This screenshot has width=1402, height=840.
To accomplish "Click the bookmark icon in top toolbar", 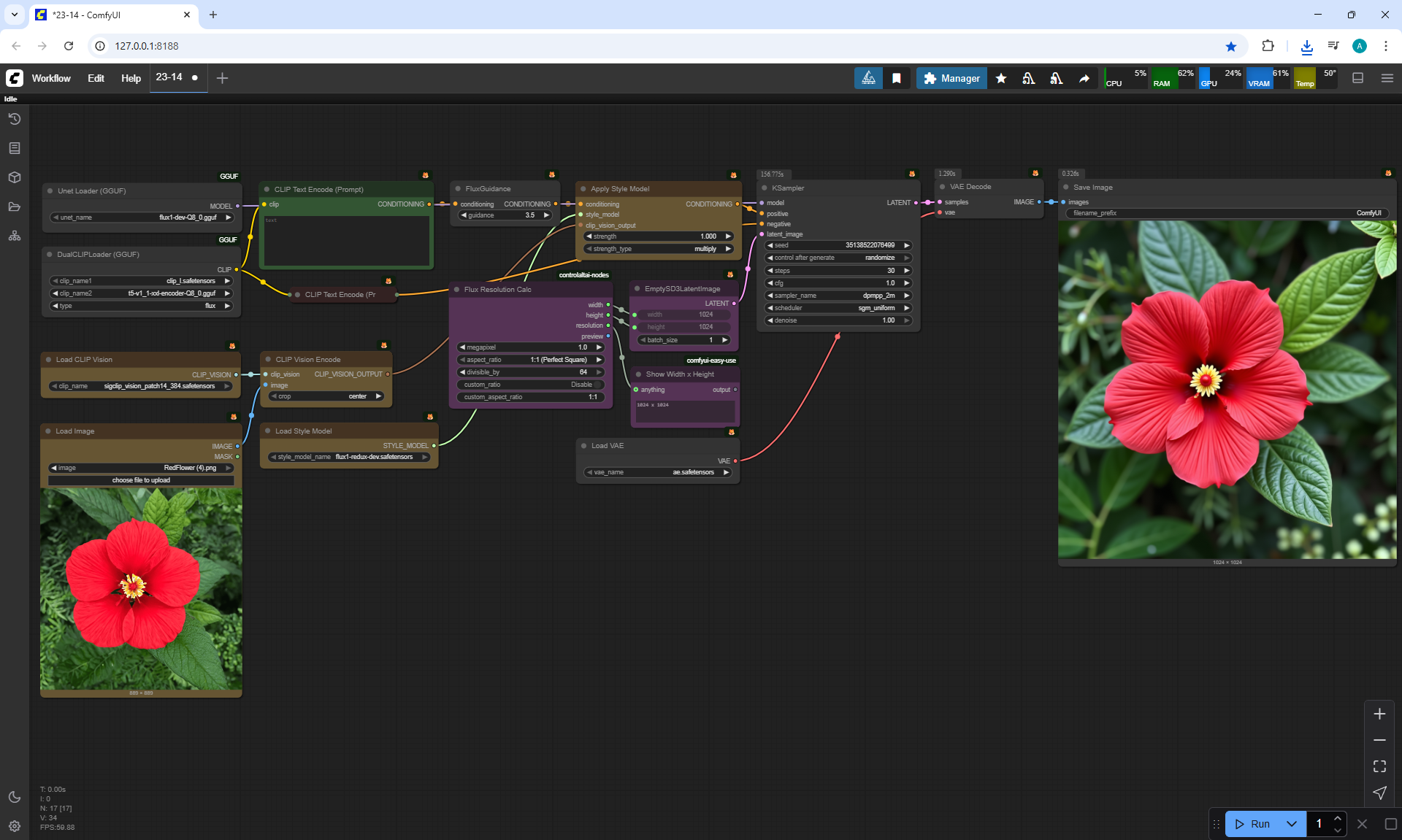I will tap(897, 78).
